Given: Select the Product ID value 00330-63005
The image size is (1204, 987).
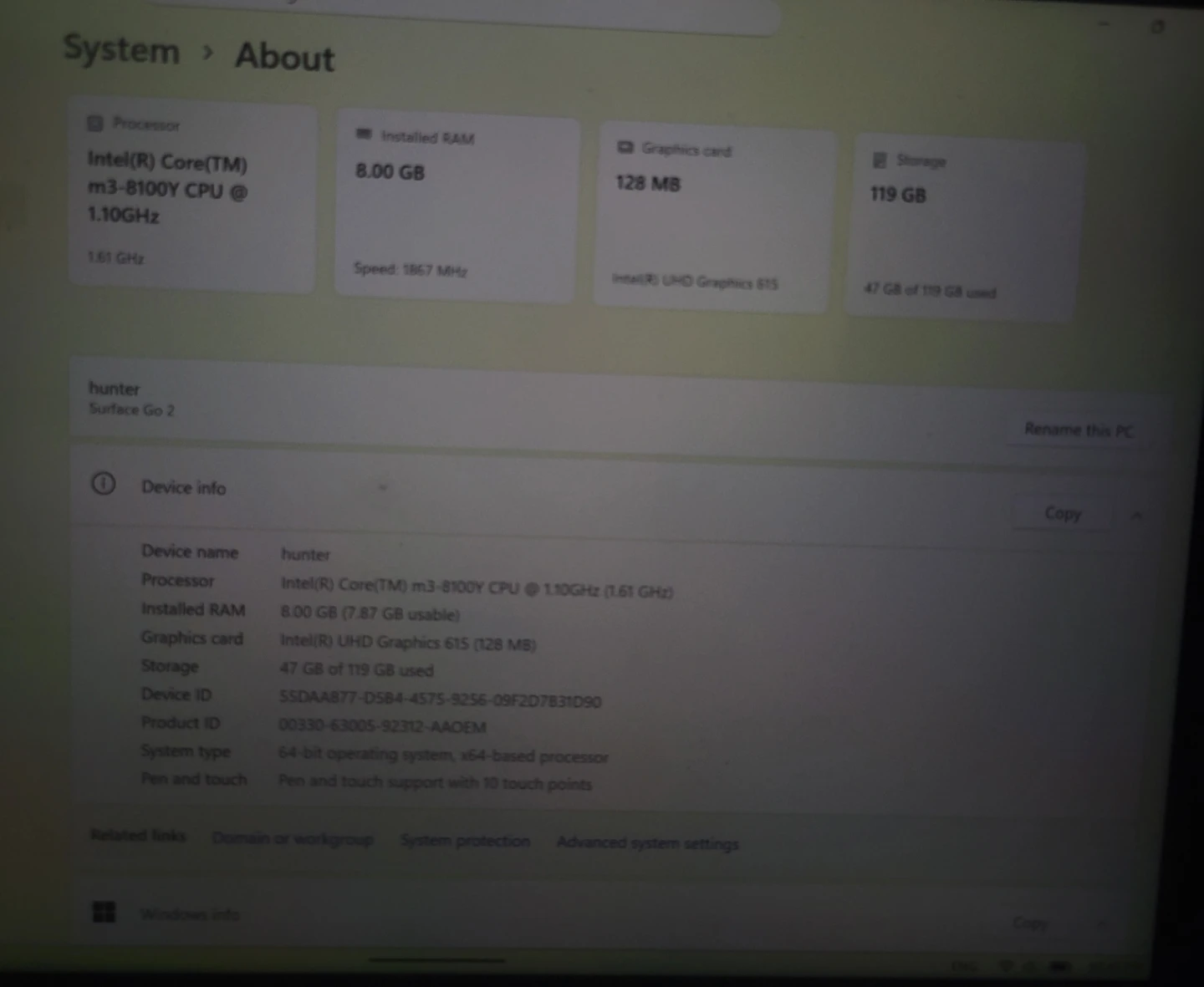Looking at the screenshot, I should pyautogui.click(x=382, y=726).
